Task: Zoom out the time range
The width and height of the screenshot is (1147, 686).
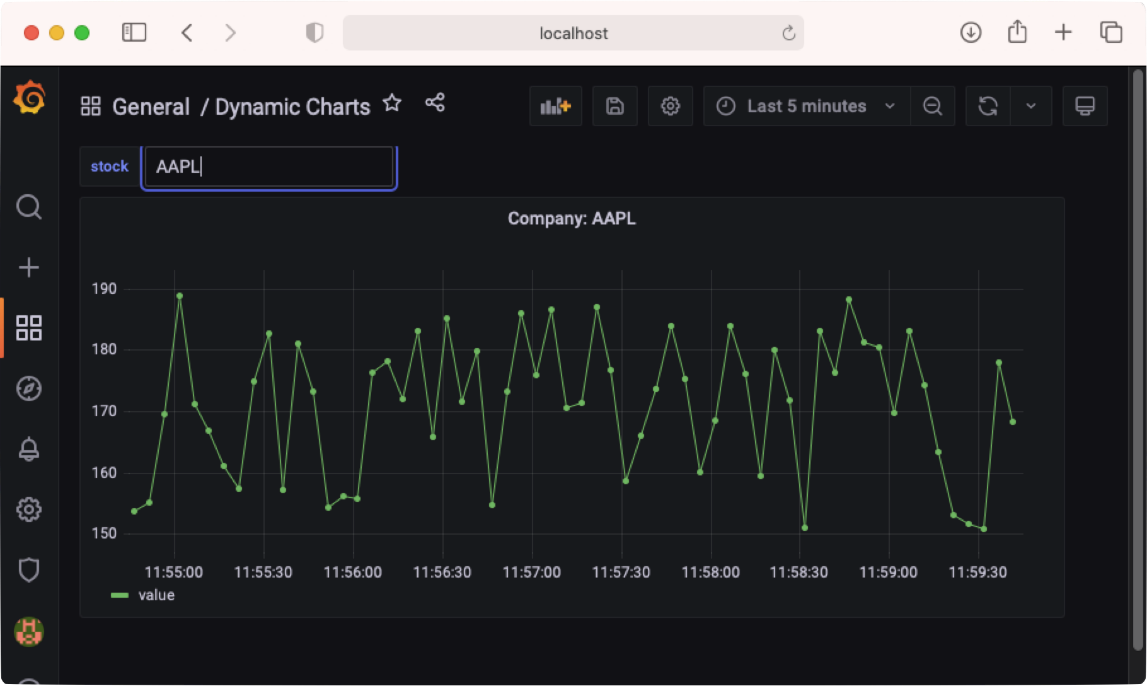Action: [933, 106]
